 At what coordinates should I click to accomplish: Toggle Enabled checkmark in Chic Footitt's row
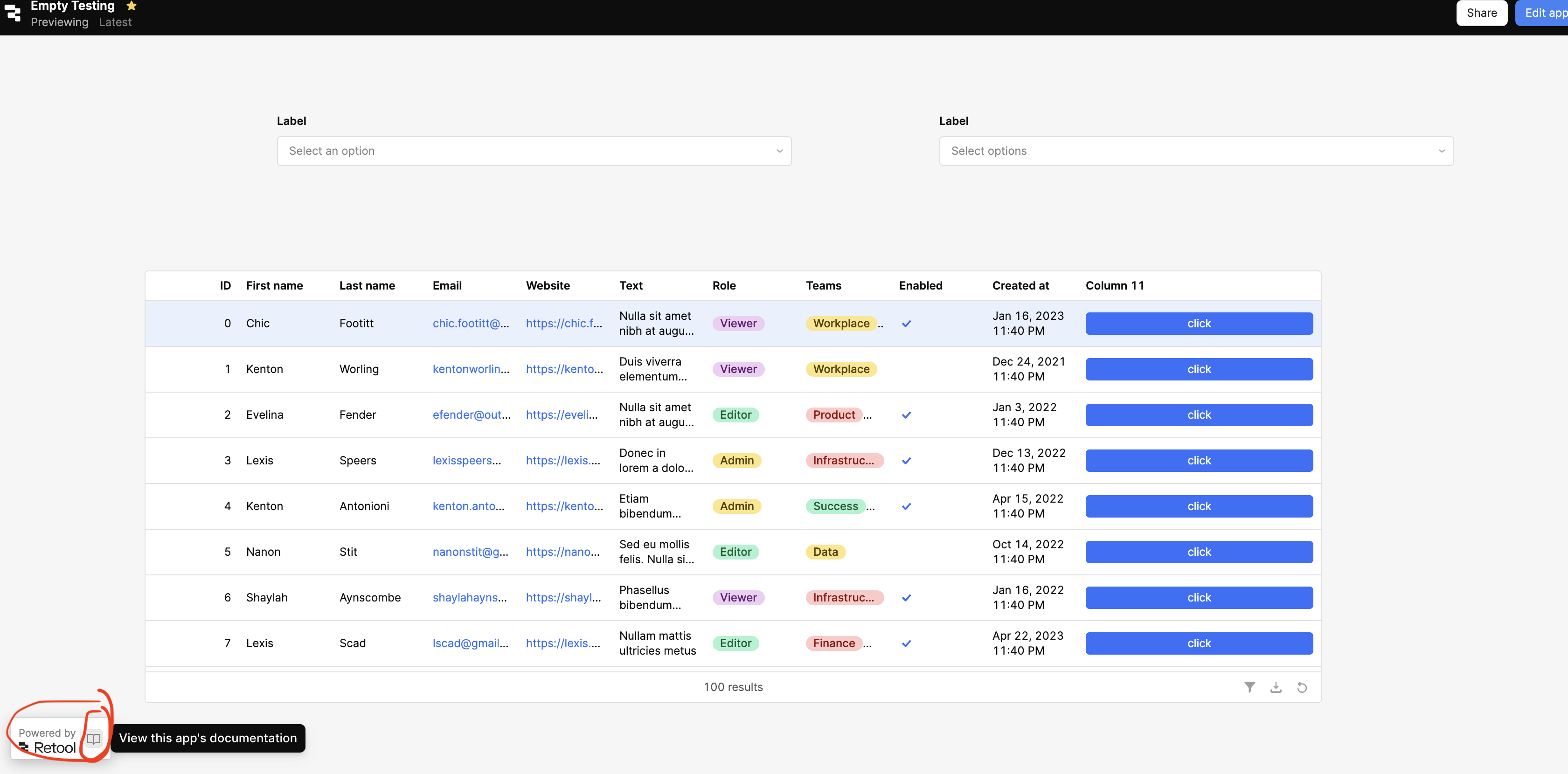click(906, 324)
